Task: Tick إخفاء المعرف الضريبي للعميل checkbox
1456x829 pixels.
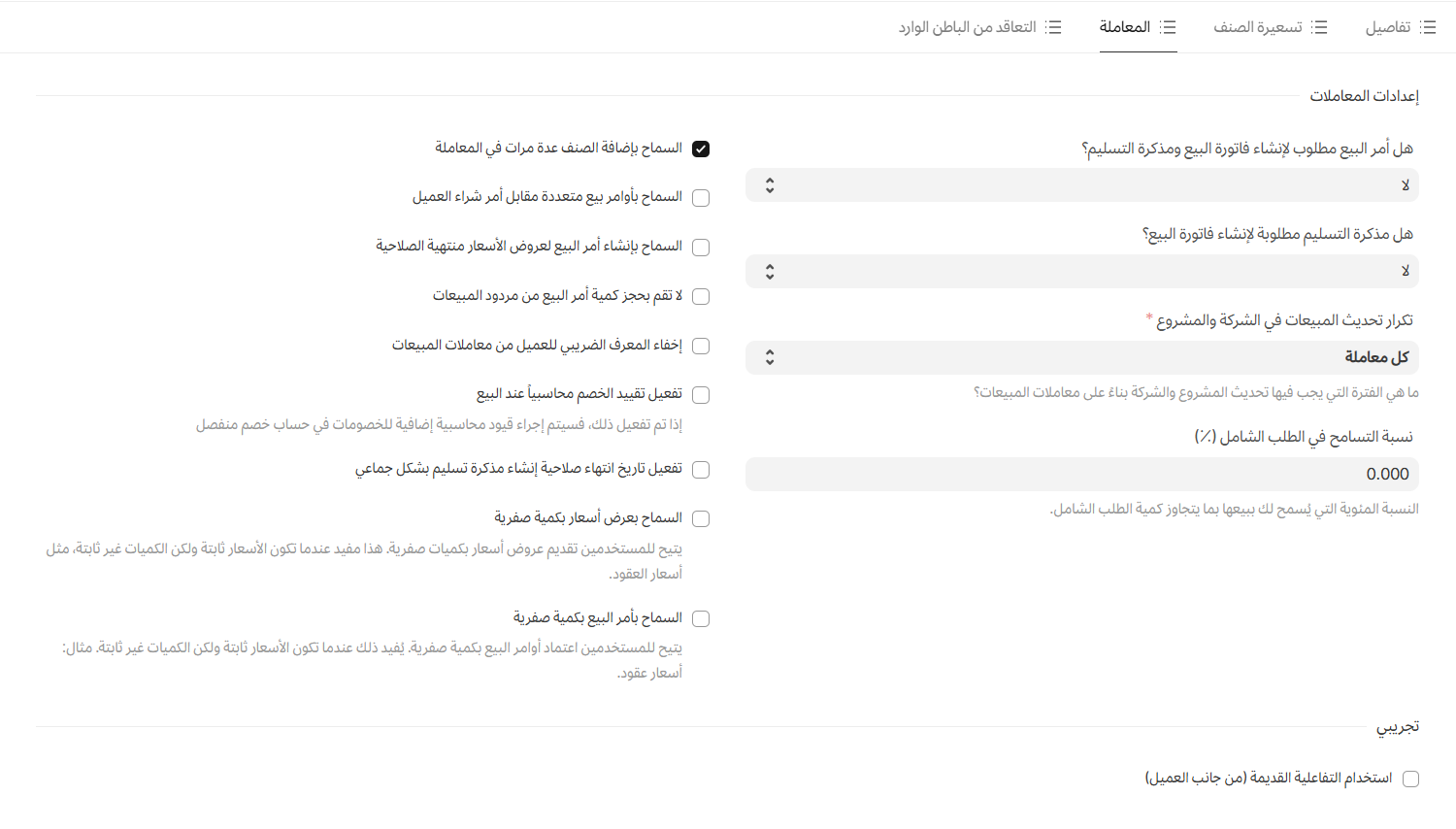Action: (x=701, y=346)
